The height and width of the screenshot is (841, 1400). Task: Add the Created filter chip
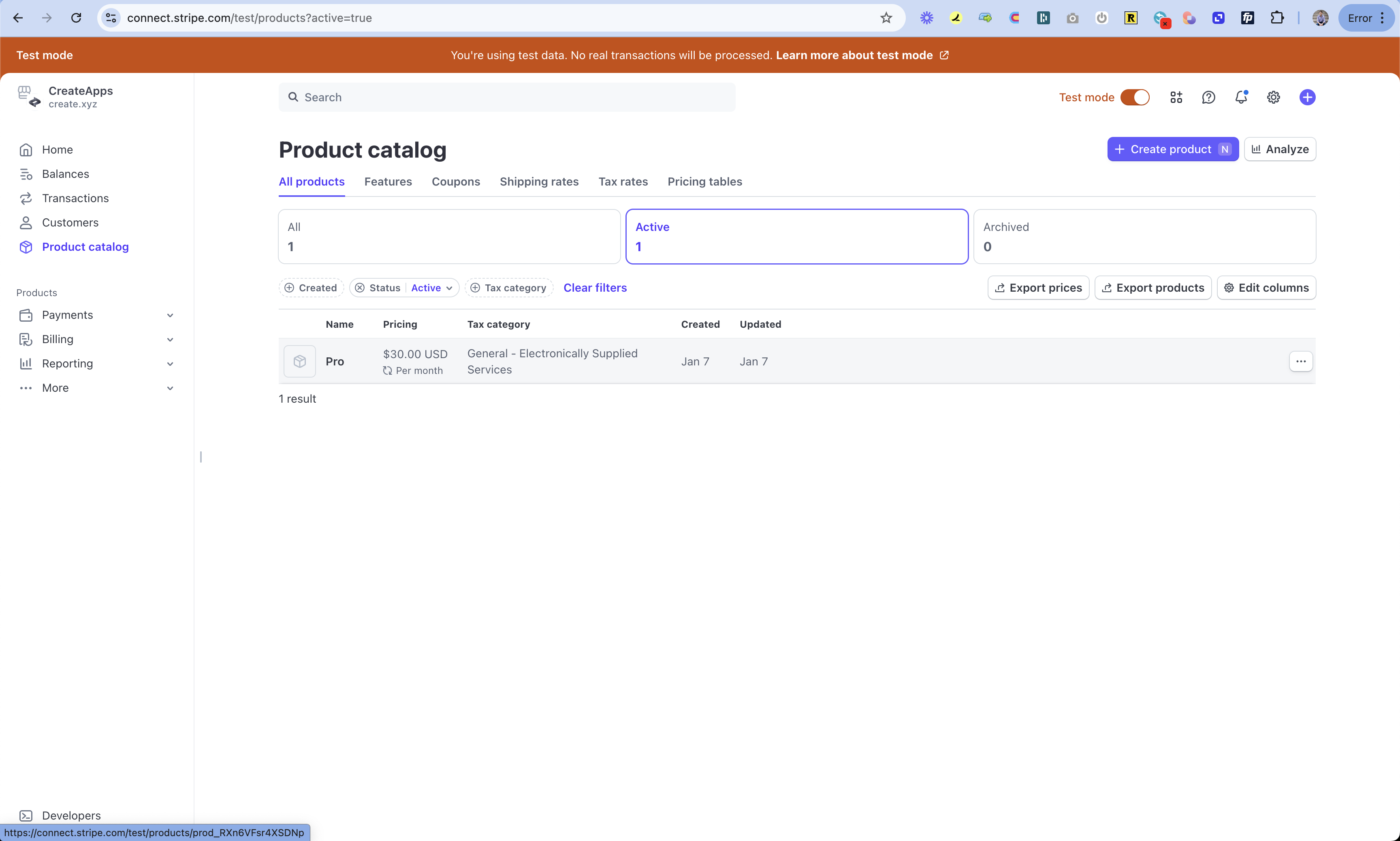point(311,288)
